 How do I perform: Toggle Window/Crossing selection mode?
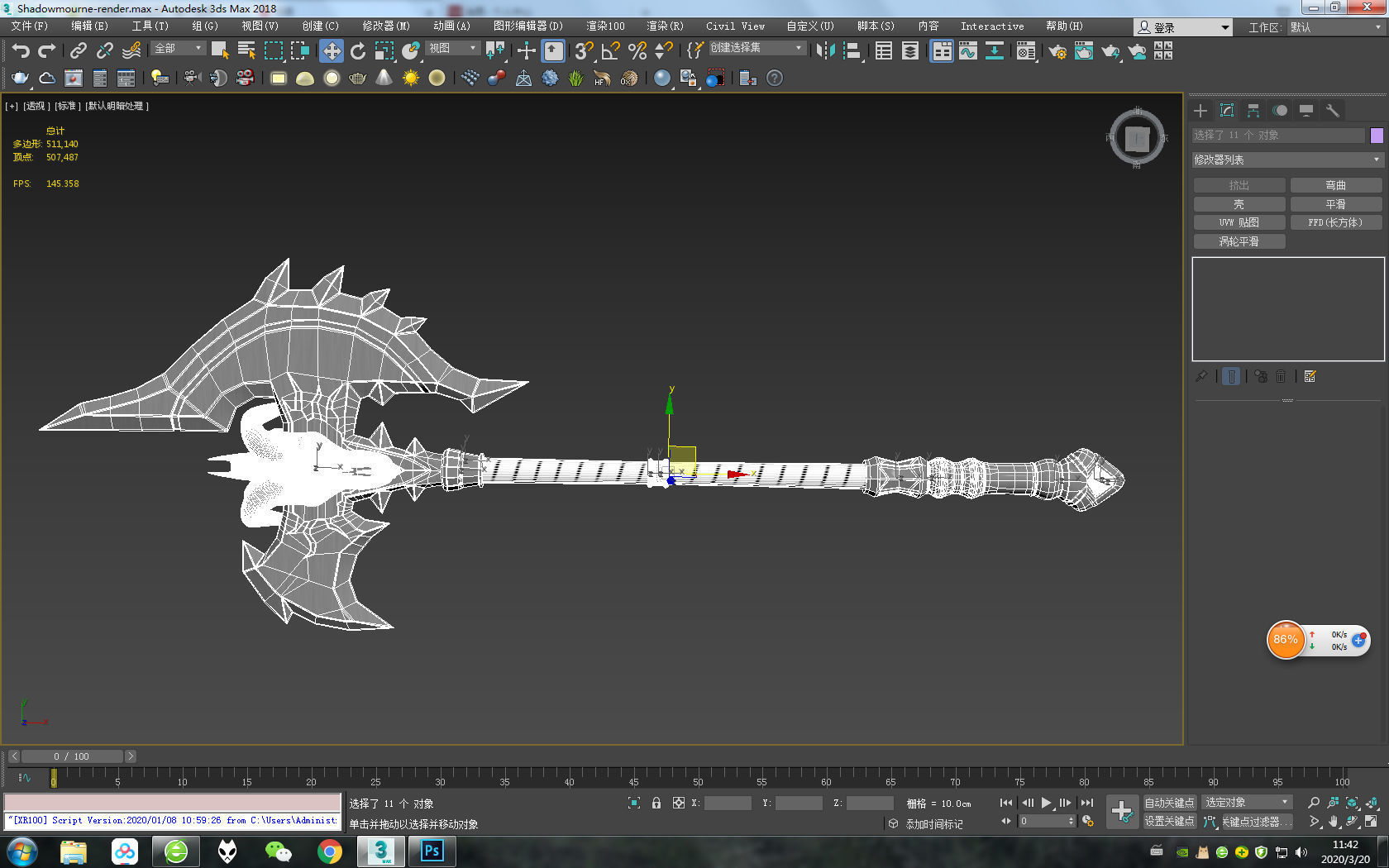point(299,50)
